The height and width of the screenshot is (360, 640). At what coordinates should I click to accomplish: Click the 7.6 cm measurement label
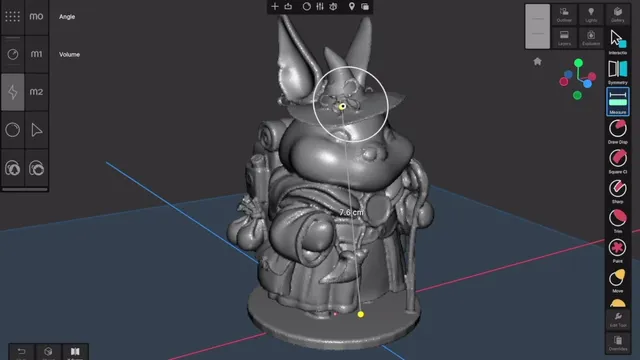(351, 212)
